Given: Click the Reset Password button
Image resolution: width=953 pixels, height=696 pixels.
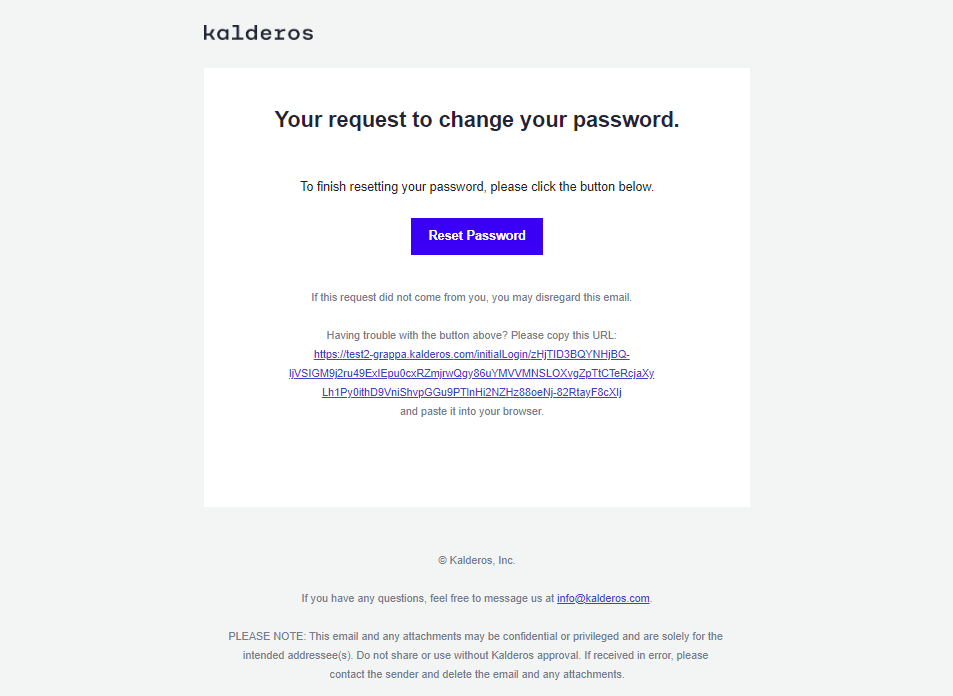Looking at the screenshot, I should (476, 236).
